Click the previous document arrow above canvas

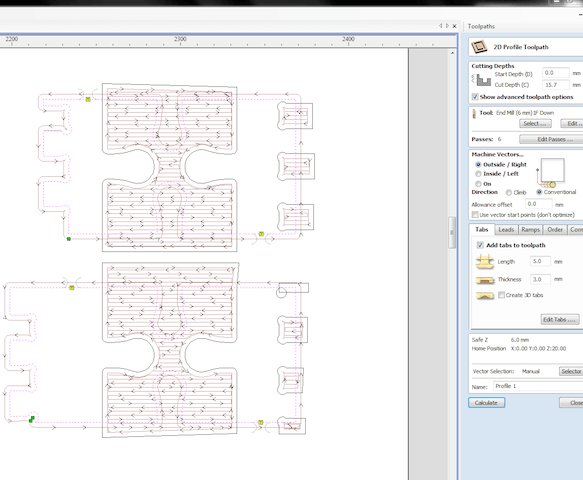(441, 26)
